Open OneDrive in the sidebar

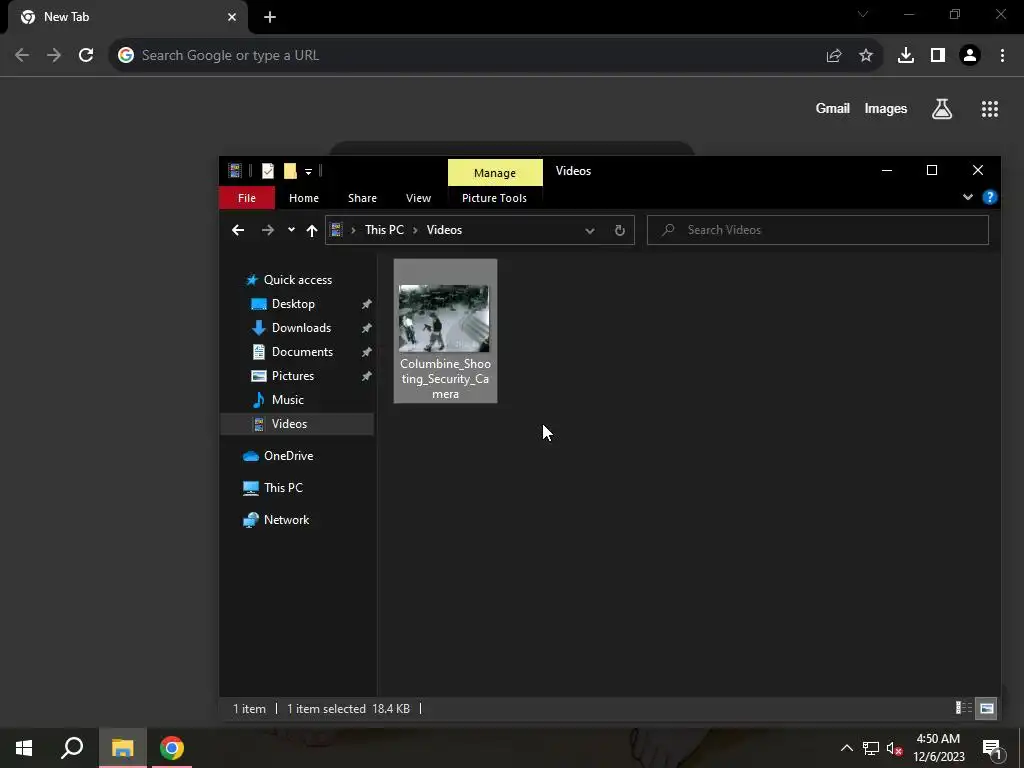pyautogui.click(x=288, y=456)
